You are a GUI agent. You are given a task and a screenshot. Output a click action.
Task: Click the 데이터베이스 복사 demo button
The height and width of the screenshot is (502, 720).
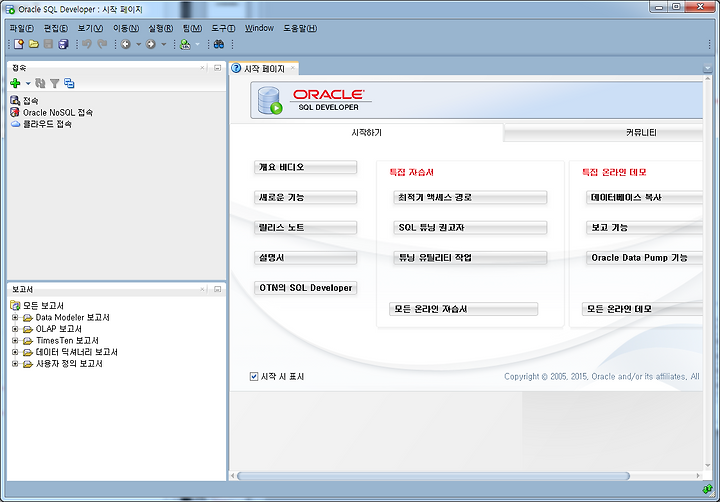[644, 197]
